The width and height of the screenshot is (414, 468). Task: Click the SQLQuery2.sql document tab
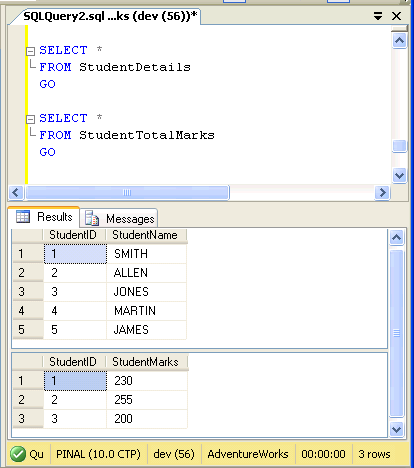(110, 16)
